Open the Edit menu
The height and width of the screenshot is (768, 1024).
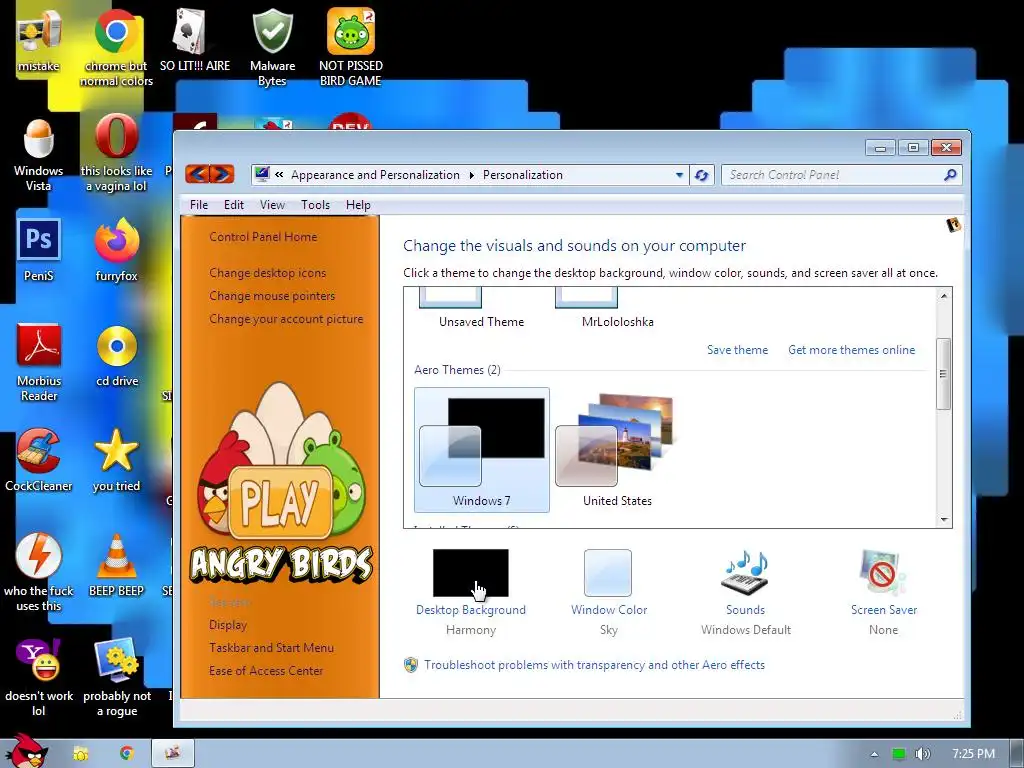tap(234, 205)
